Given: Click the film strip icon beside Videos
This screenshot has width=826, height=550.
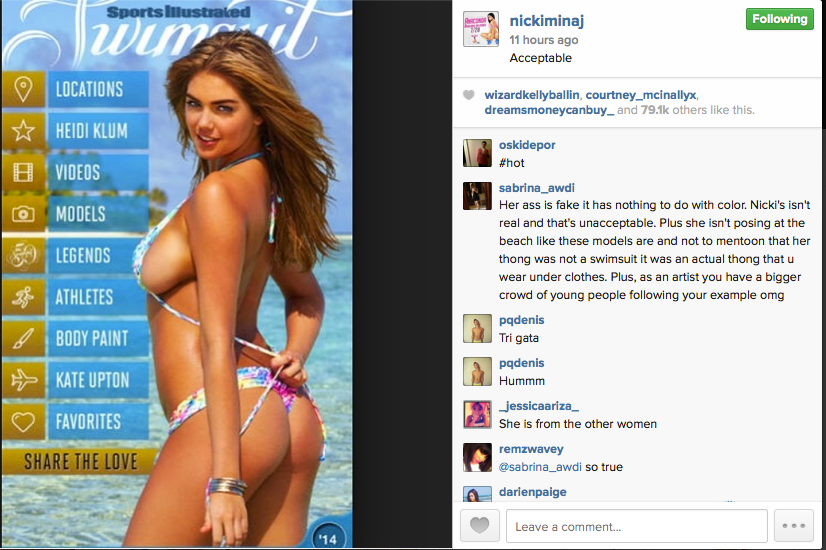Looking at the screenshot, I should pos(23,172).
